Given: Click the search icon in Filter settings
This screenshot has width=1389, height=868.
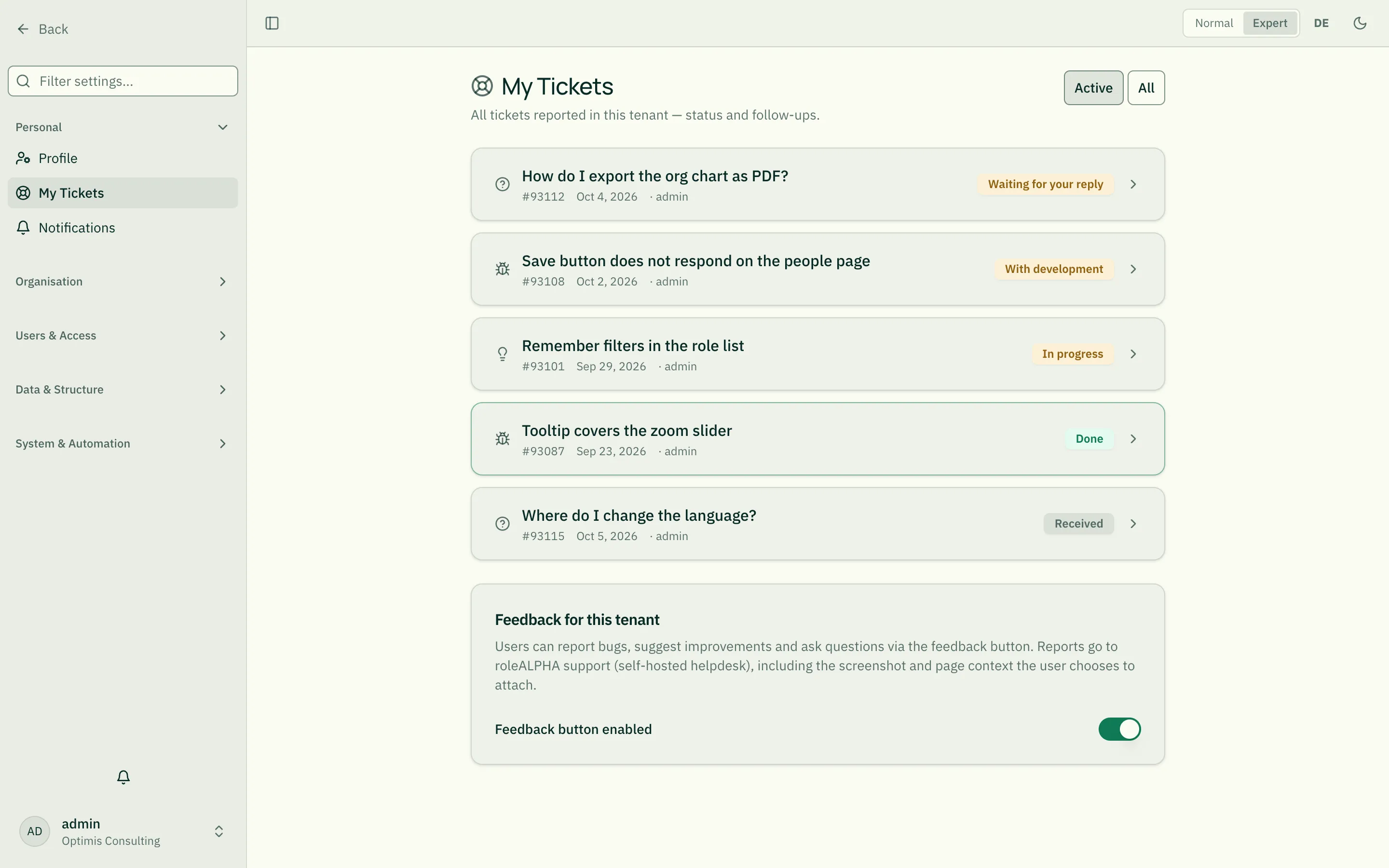Looking at the screenshot, I should pos(23,81).
